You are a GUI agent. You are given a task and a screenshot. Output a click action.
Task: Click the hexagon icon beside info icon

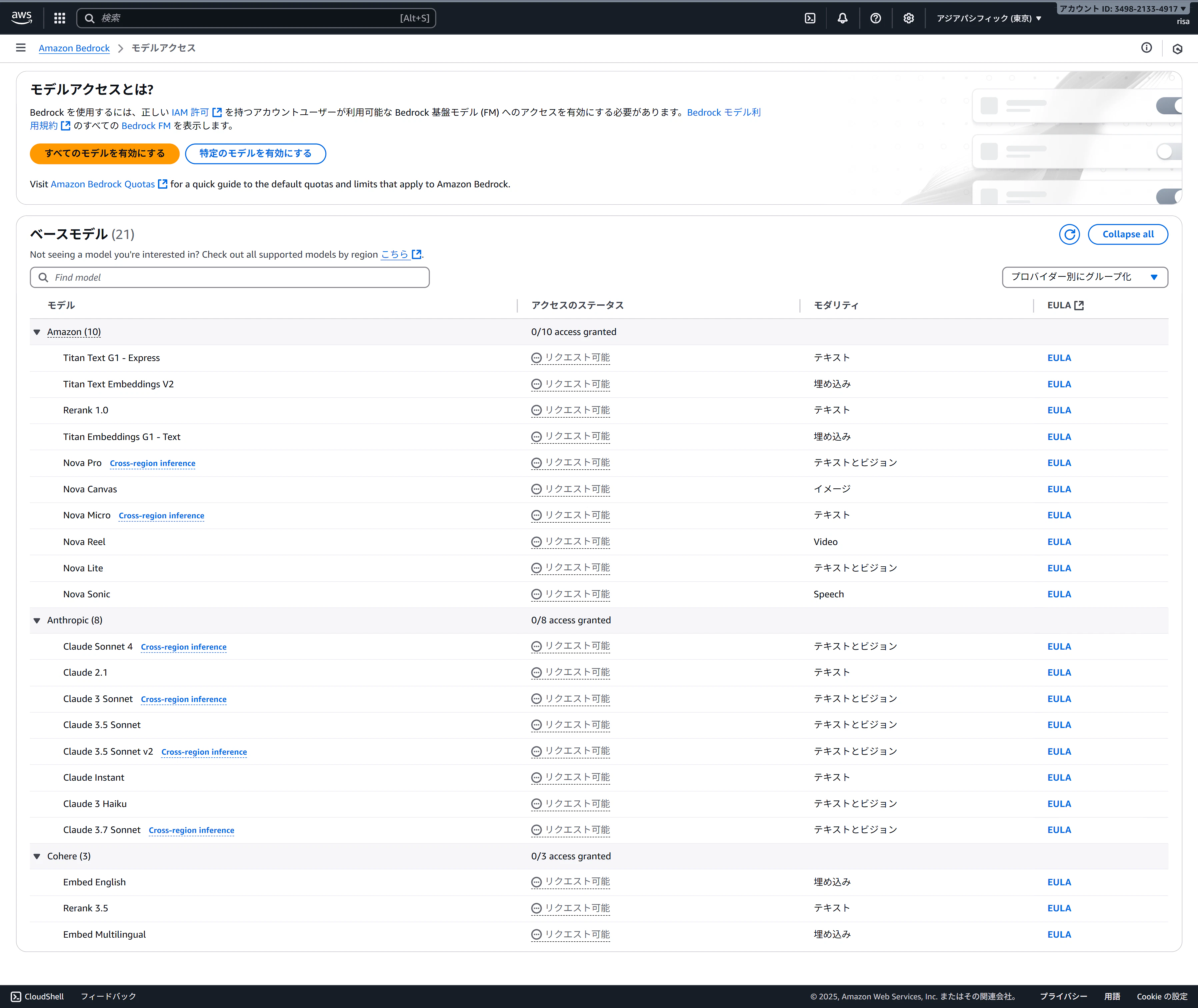(1177, 49)
